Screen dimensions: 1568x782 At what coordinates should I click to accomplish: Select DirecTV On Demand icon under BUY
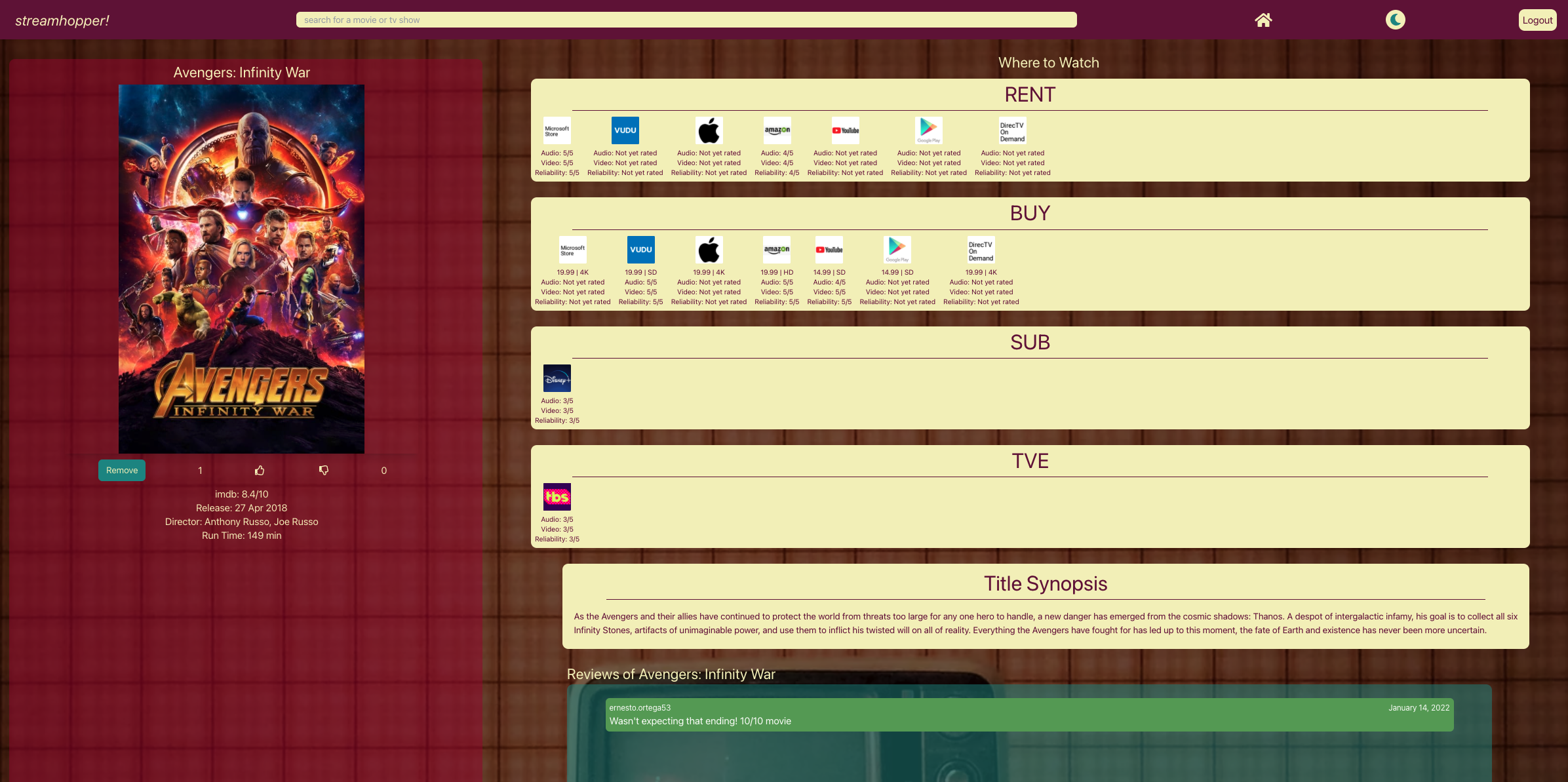tap(981, 250)
